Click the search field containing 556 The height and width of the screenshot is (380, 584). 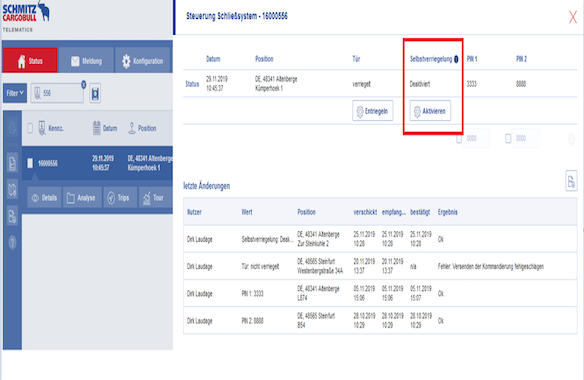coord(57,93)
